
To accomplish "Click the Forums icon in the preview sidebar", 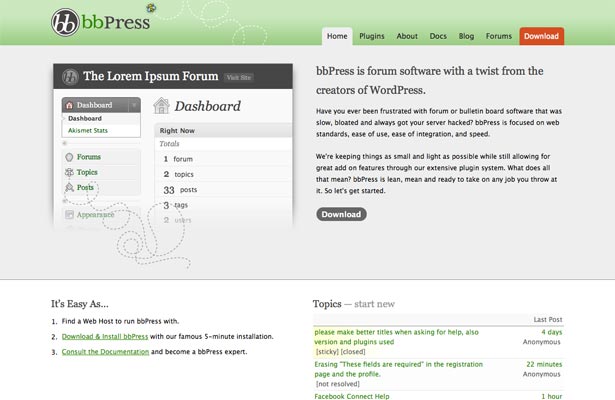I will [69, 157].
